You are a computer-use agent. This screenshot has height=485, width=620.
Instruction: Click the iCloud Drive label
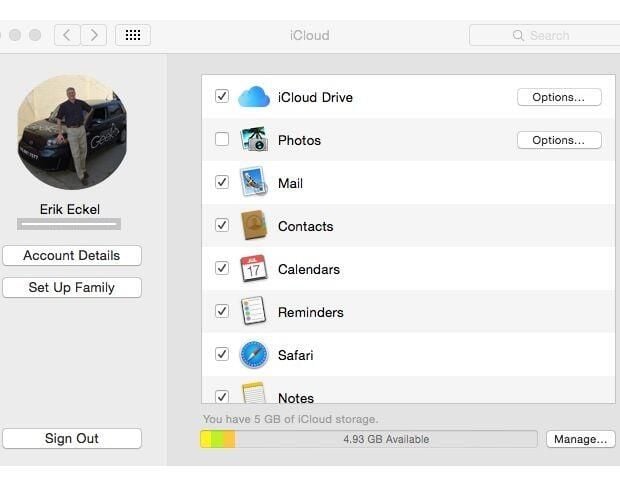(x=315, y=97)
